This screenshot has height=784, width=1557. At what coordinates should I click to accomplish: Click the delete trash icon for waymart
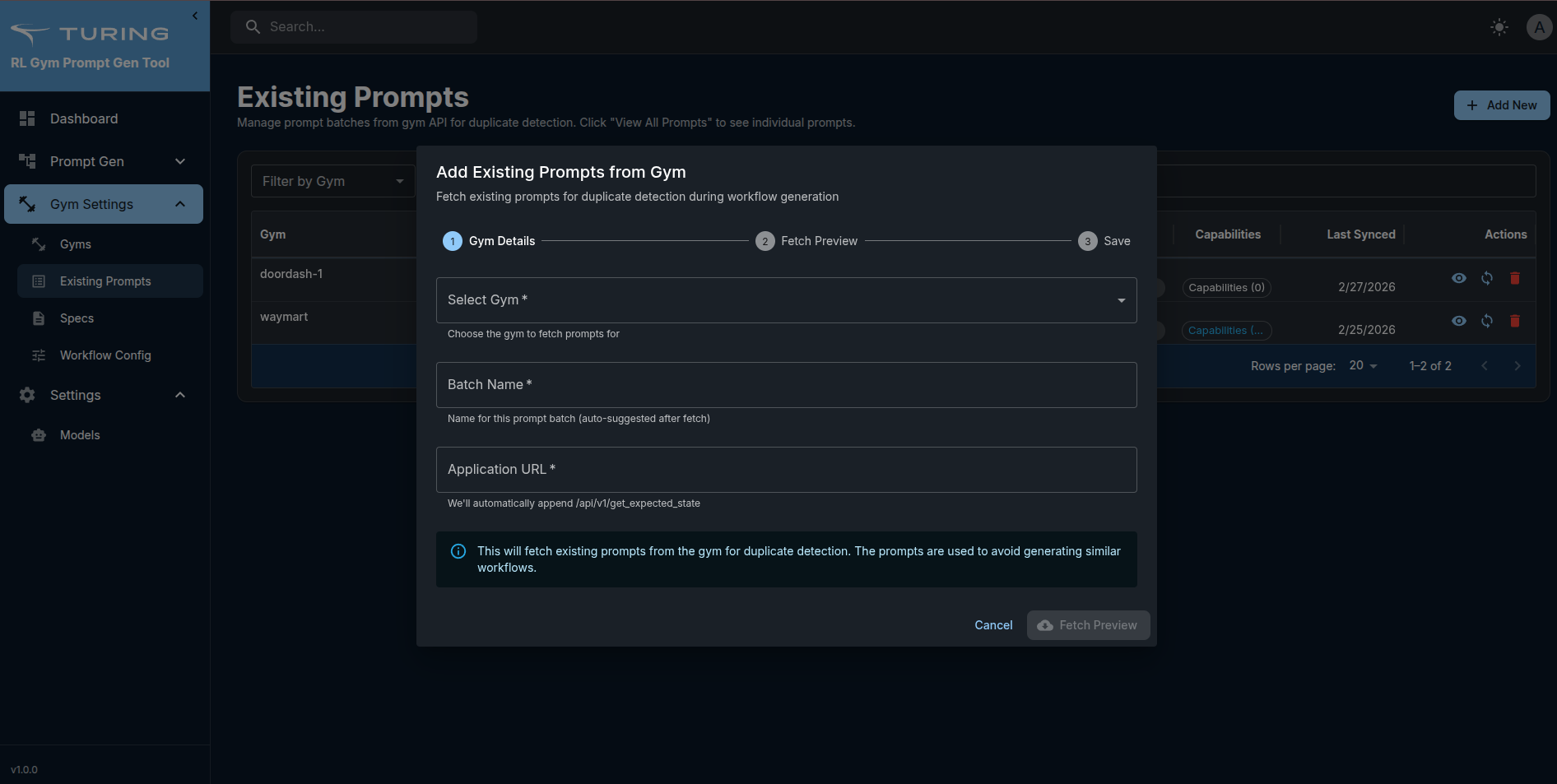pos(1515,321)
